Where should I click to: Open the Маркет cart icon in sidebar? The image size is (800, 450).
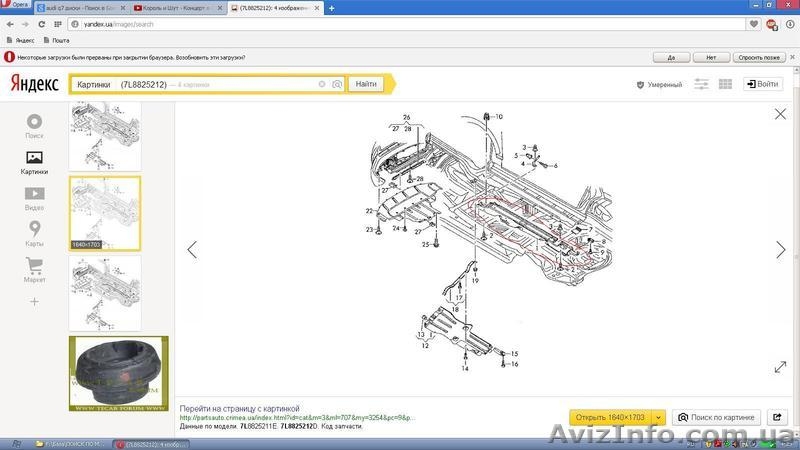point(34,269)
